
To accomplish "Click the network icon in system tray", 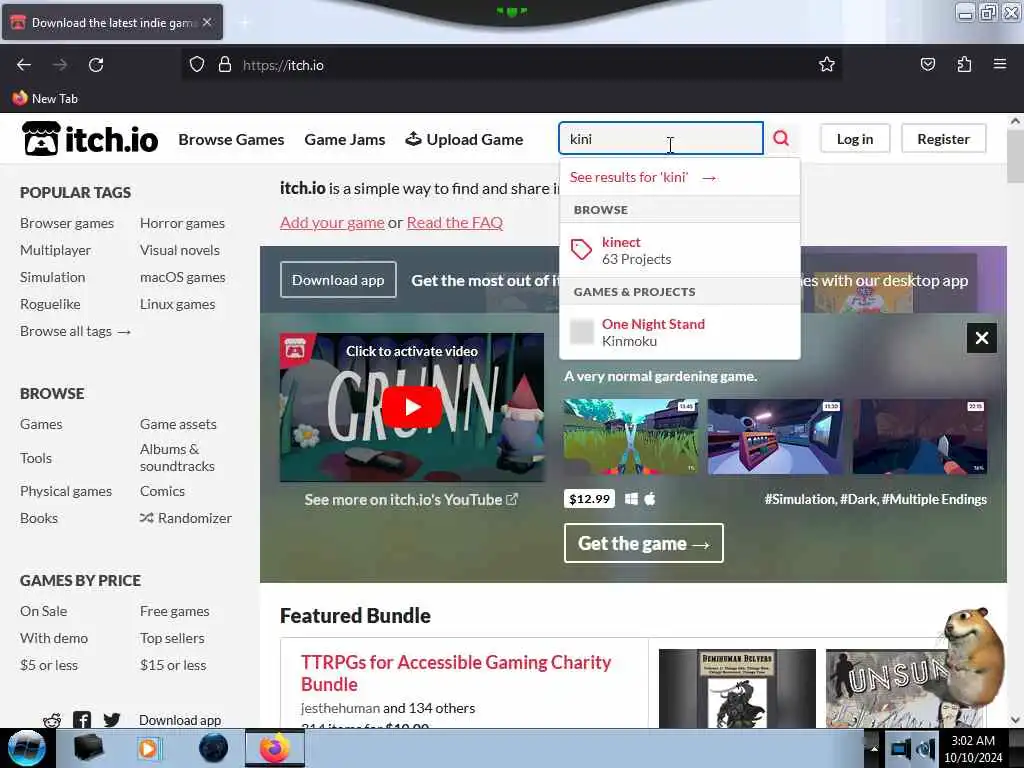I will [901, 749].
